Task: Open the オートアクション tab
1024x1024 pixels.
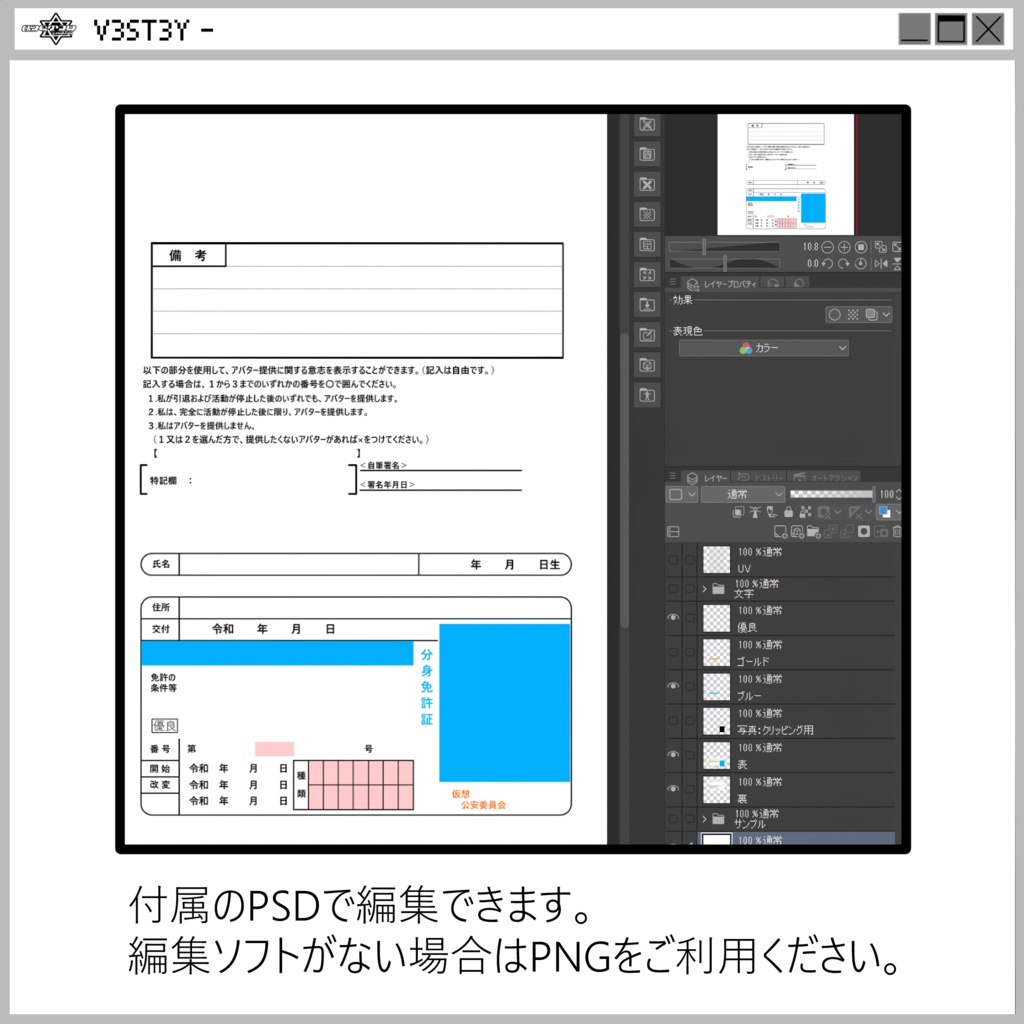Action: tap(830, 477)
